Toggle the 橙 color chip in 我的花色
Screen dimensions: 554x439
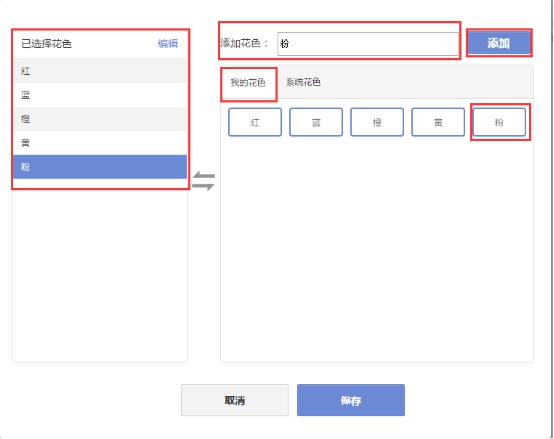tap(377, 122)
